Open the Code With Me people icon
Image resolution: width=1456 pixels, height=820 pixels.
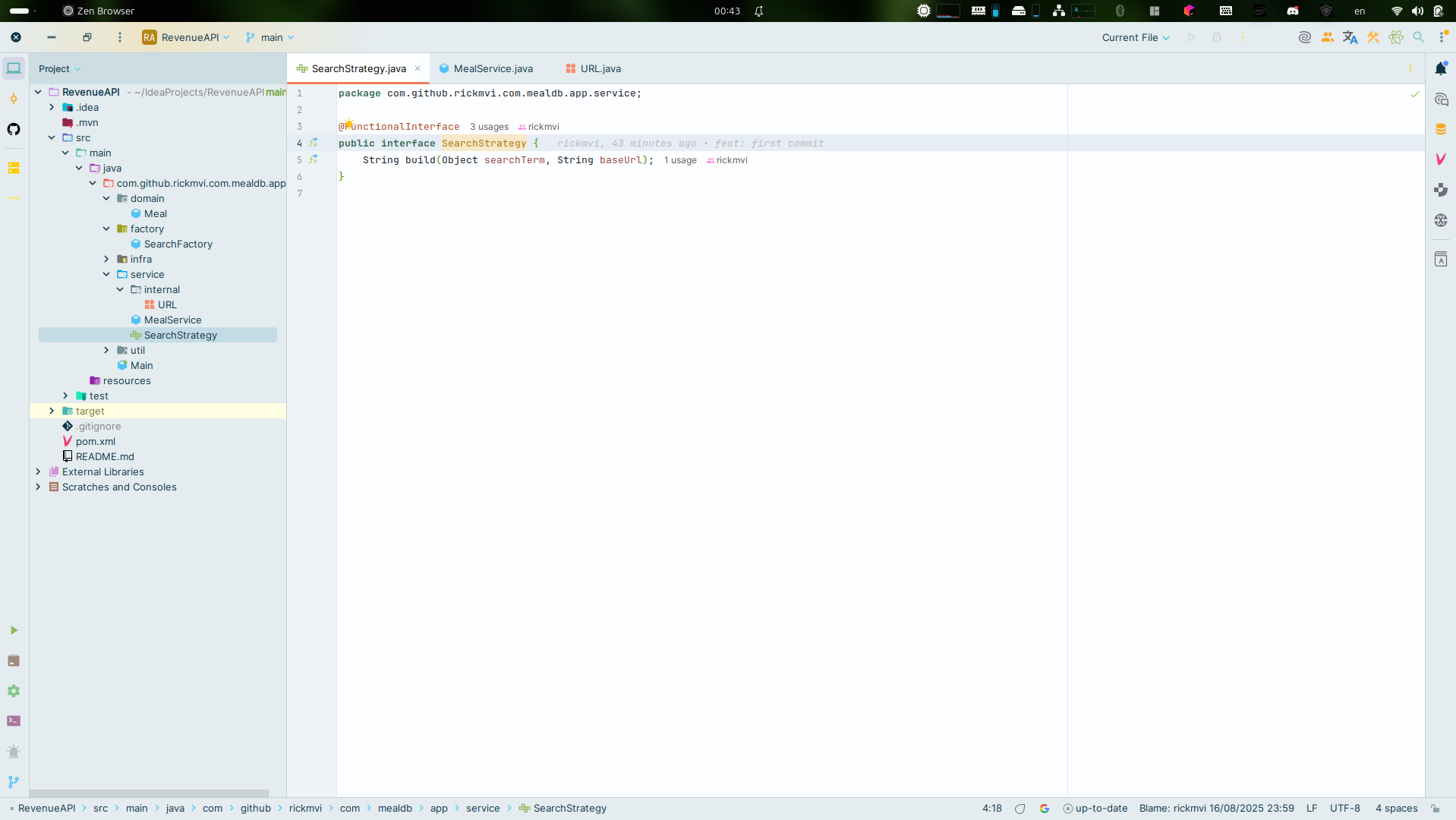tap(1327, 37)
